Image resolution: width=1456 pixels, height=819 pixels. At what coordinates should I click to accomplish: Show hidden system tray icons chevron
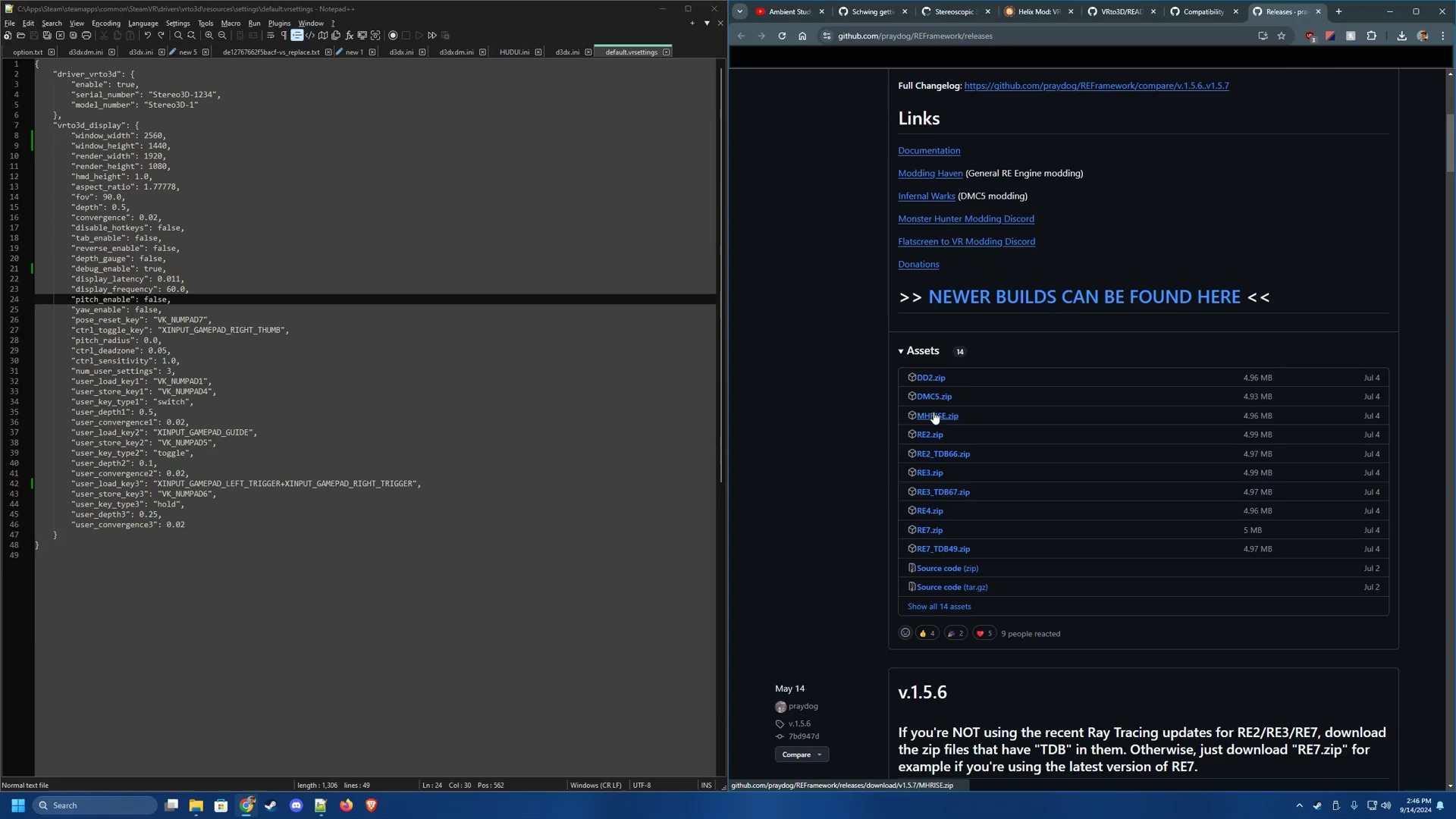pyautogui.click(x=1299, y=806)
